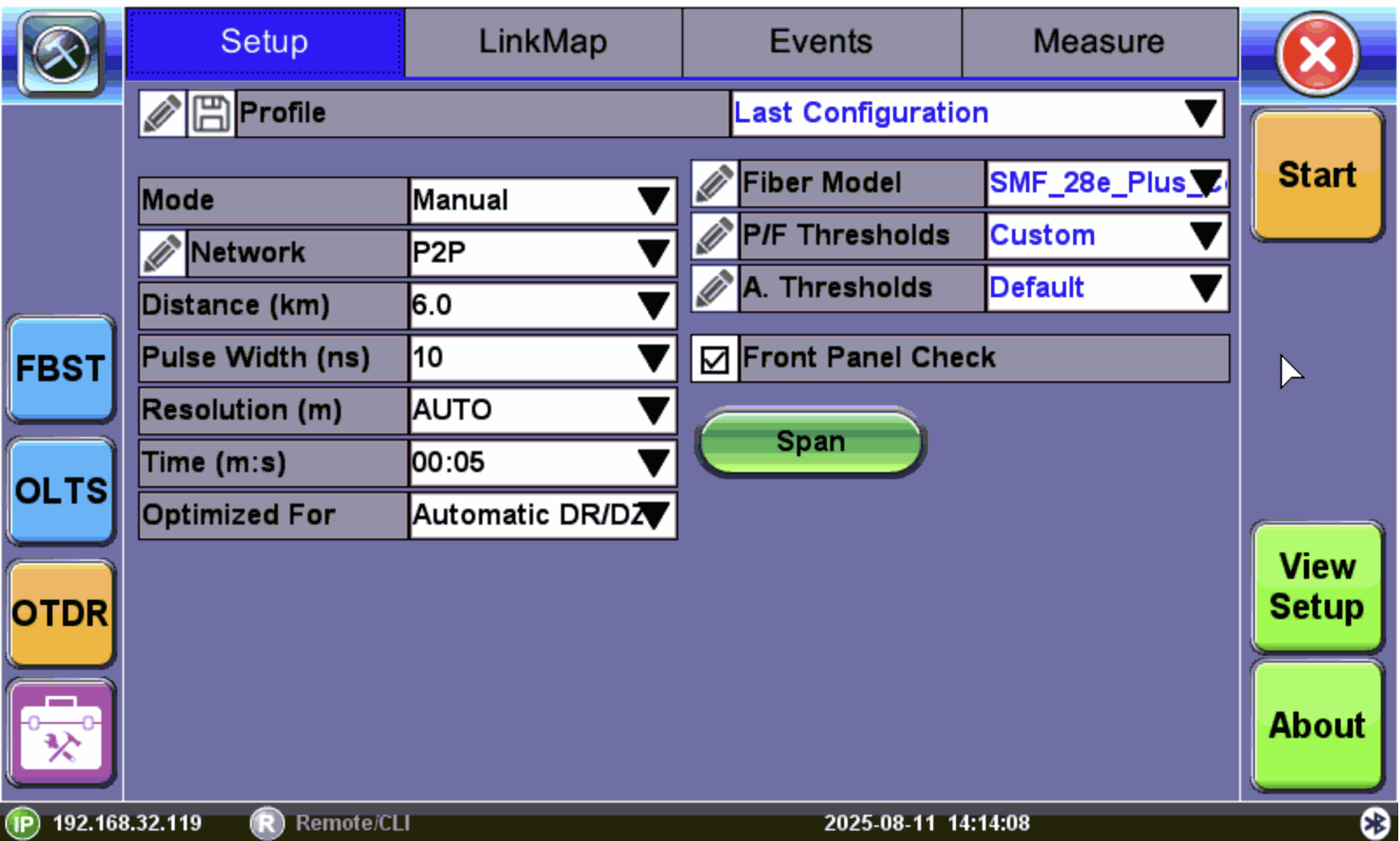This screenshot has width=1400, height=841.
Task: Select the FBST test mode button
Action: pyautogui.click(x=61, y=369)
